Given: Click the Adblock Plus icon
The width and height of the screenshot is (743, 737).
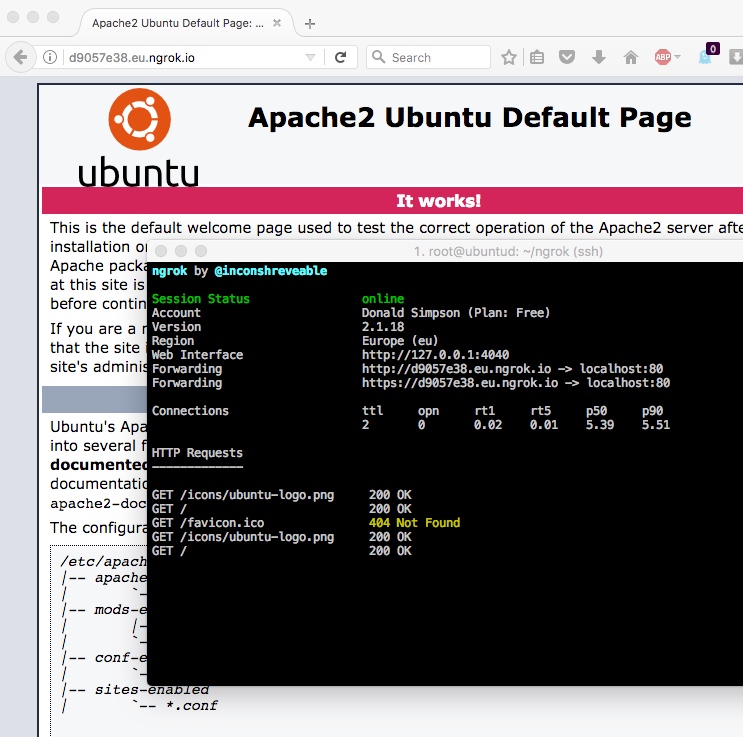Looking at the screenshot, I should click(662, 58).
